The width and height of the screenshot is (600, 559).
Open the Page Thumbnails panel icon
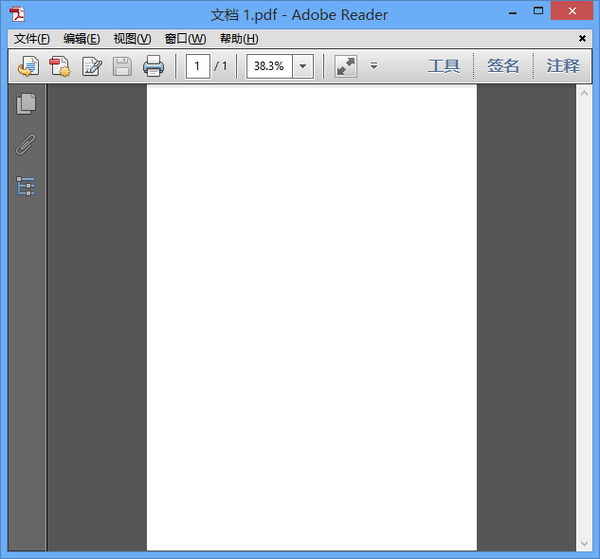26,104
